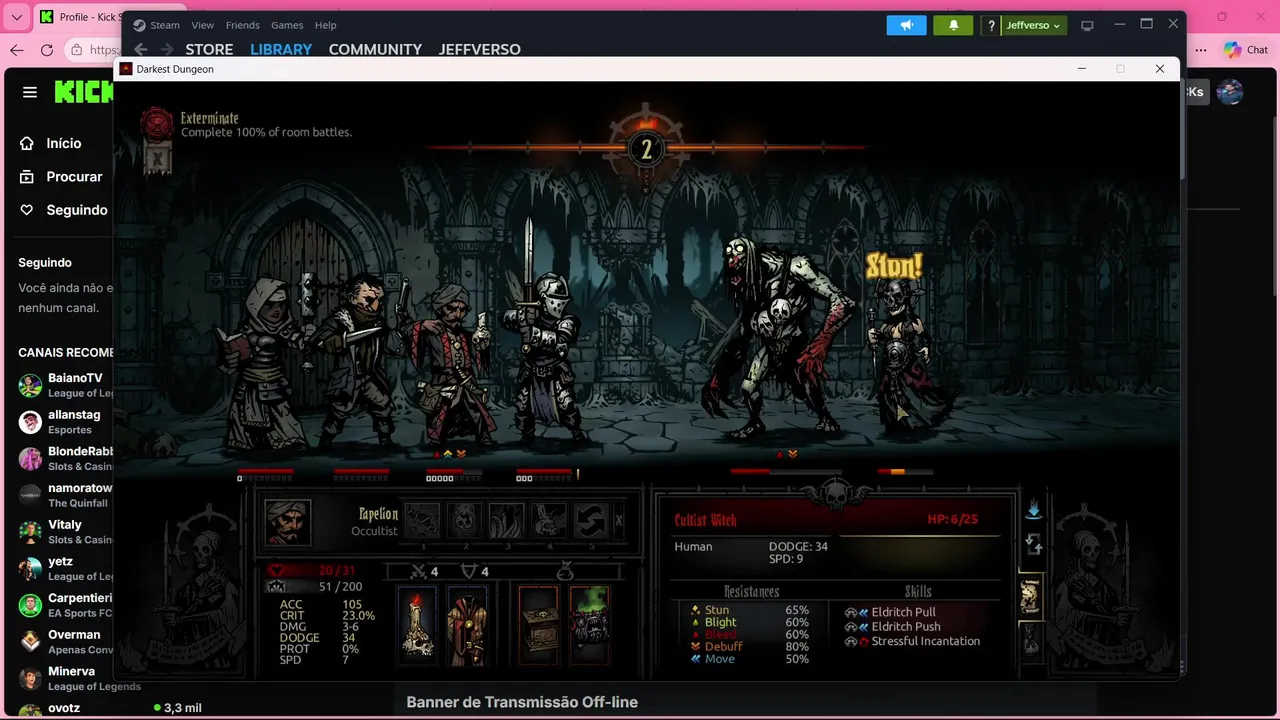Click the browser back arrow
Viewport: 1280px width, 720px height.
tap(16, 50)
